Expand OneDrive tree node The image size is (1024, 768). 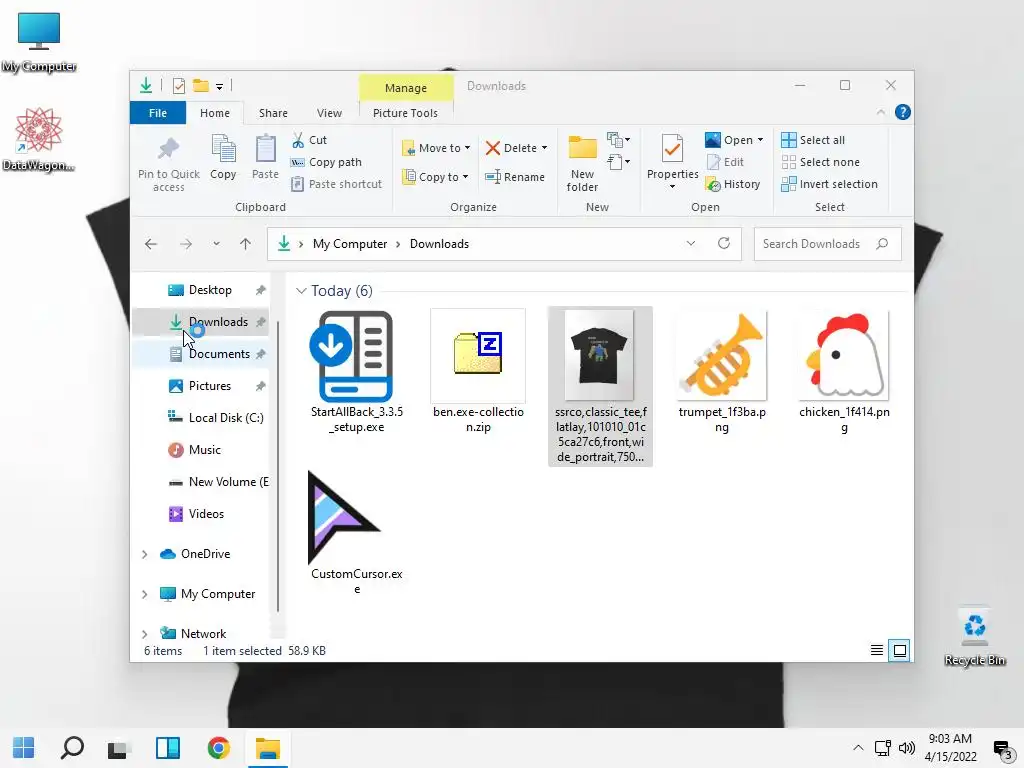point(144,554)
